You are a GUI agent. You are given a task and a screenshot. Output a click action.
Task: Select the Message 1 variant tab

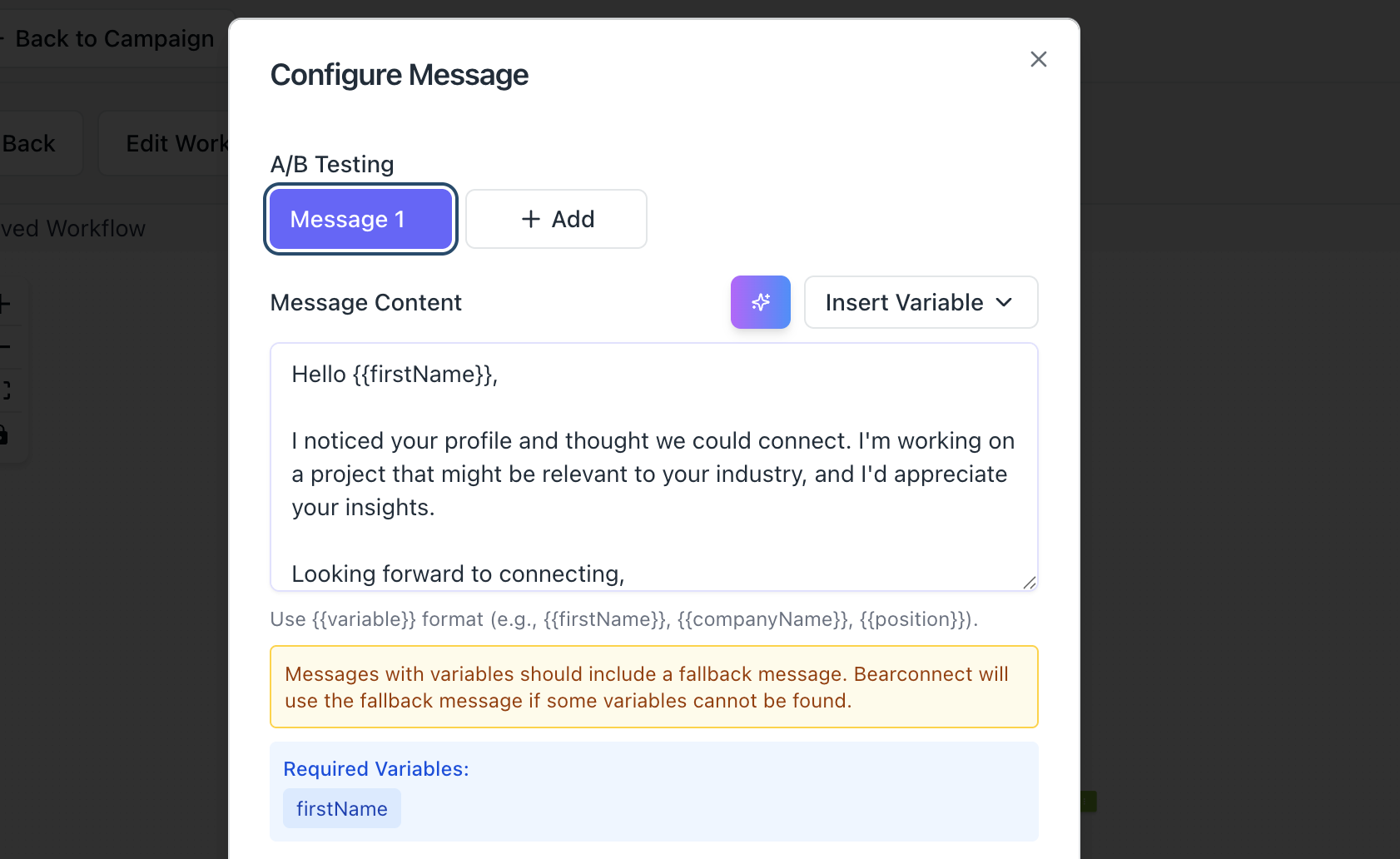360,219
